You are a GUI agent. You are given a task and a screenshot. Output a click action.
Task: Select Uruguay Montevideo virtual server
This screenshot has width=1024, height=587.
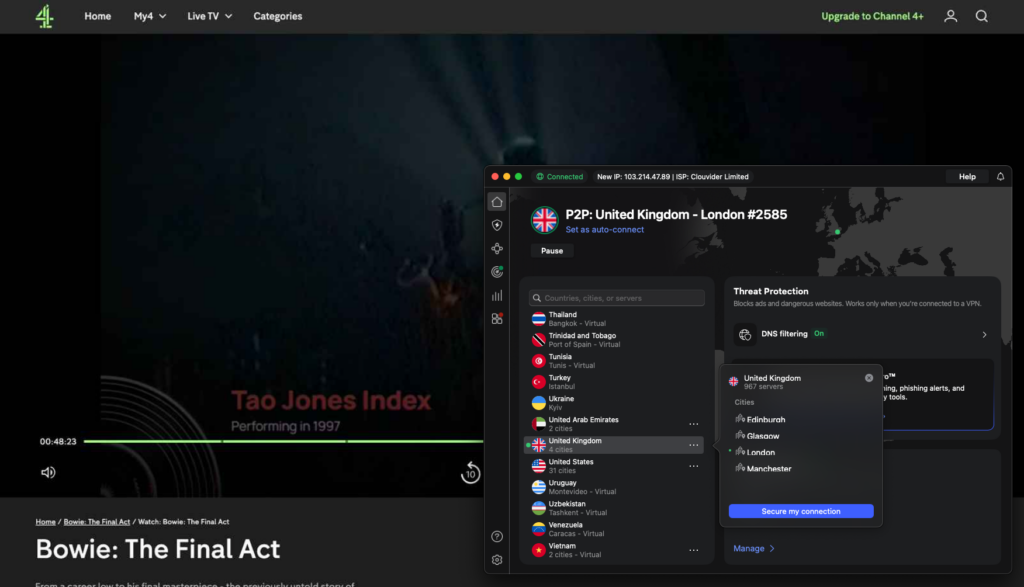(614, 487)
